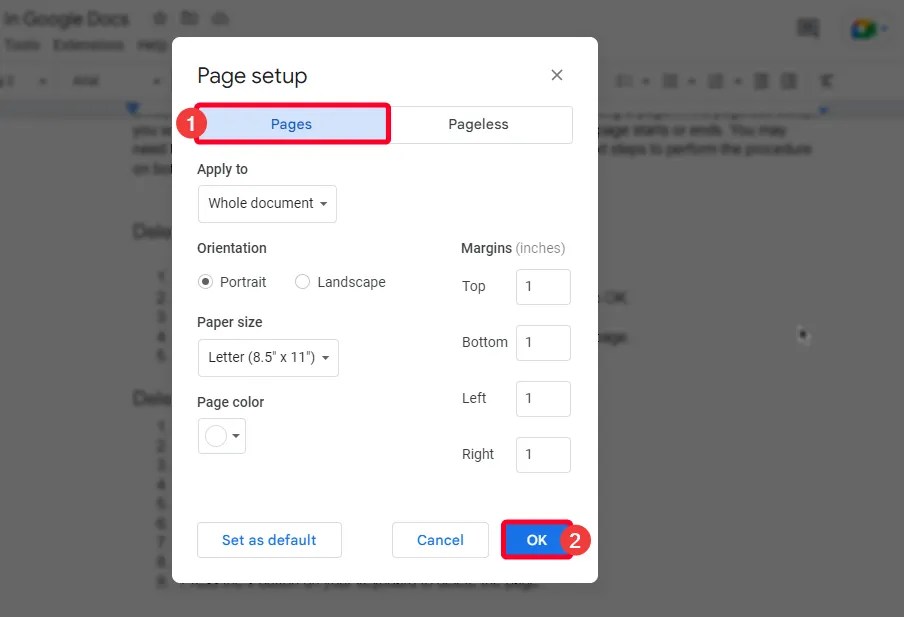Open the Apply to Whole document dropdown
Viewport: 904px width, 617px height.
click(268, 204)
